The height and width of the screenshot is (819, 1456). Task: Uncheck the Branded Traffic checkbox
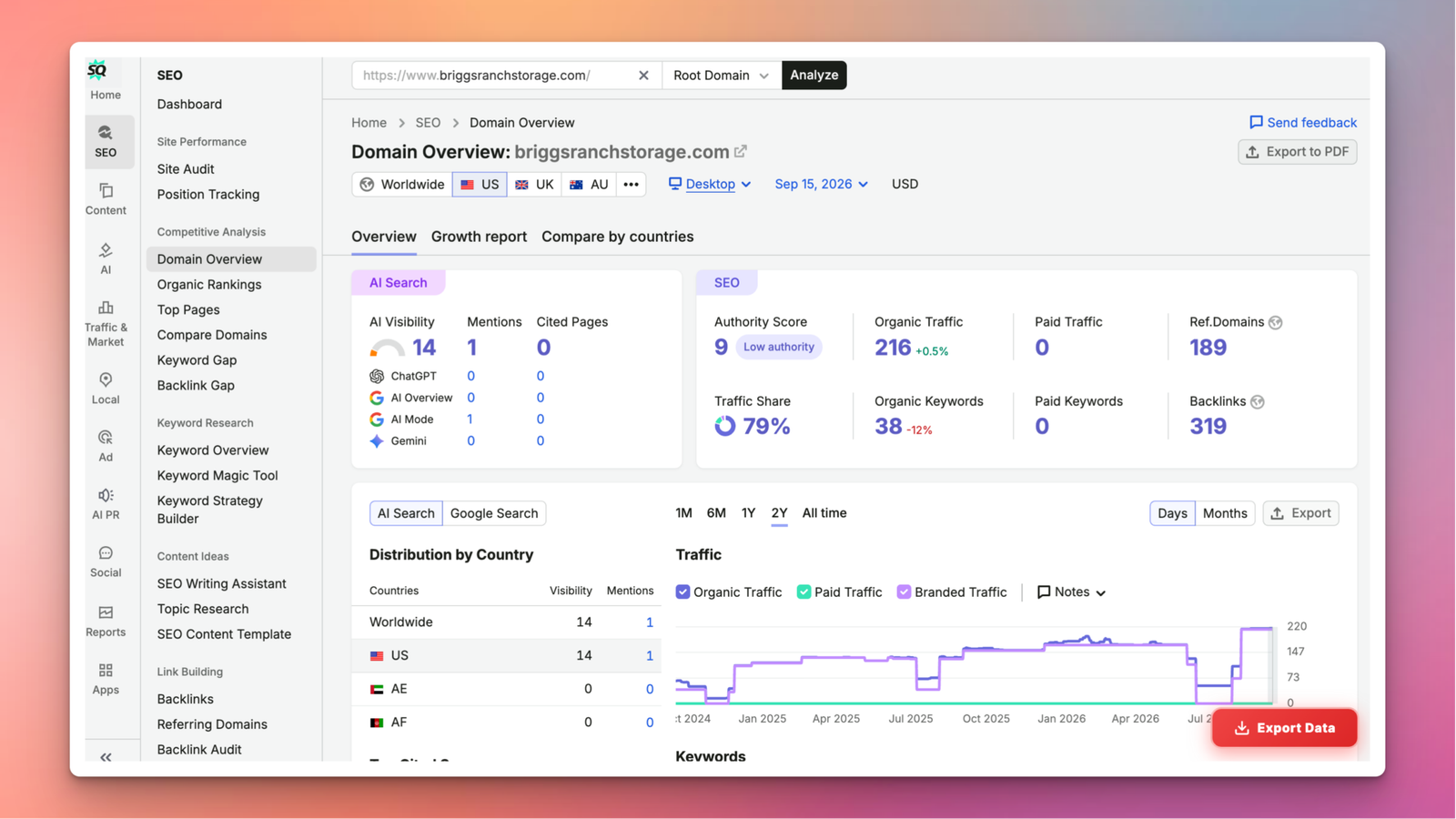[904, 591]
